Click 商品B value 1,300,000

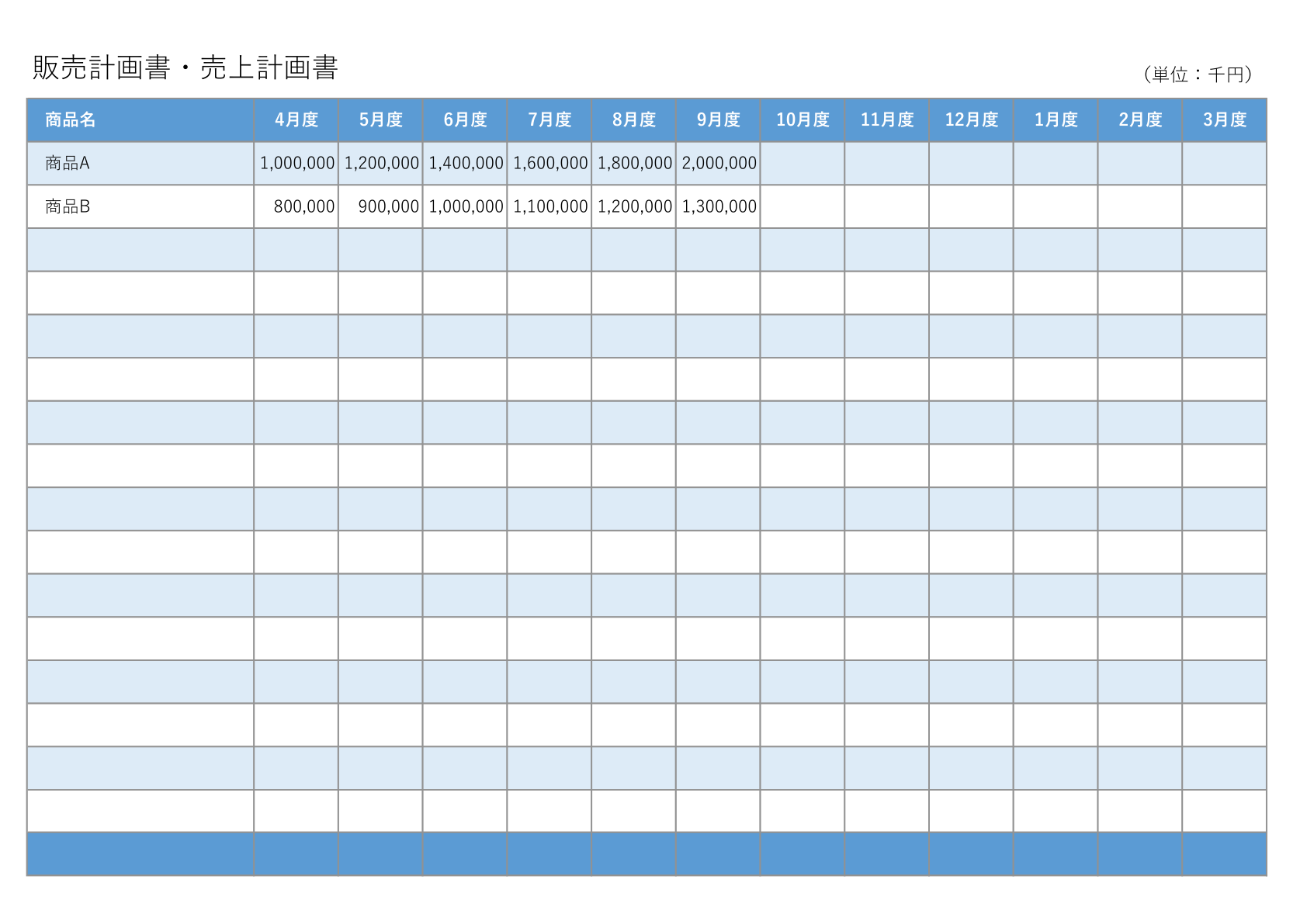[719, 206]
